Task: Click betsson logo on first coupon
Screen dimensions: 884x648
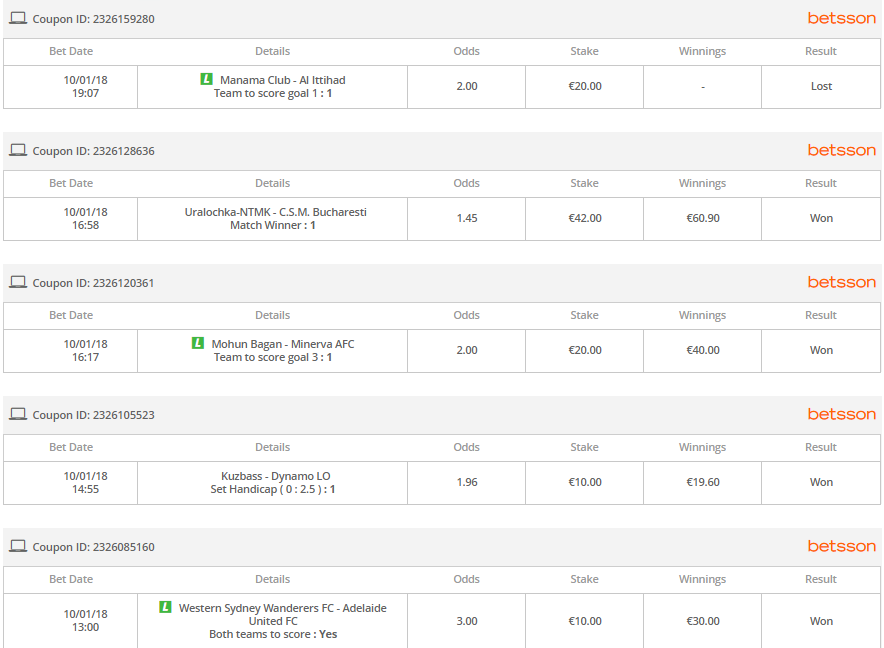Action: click(842, 19)
